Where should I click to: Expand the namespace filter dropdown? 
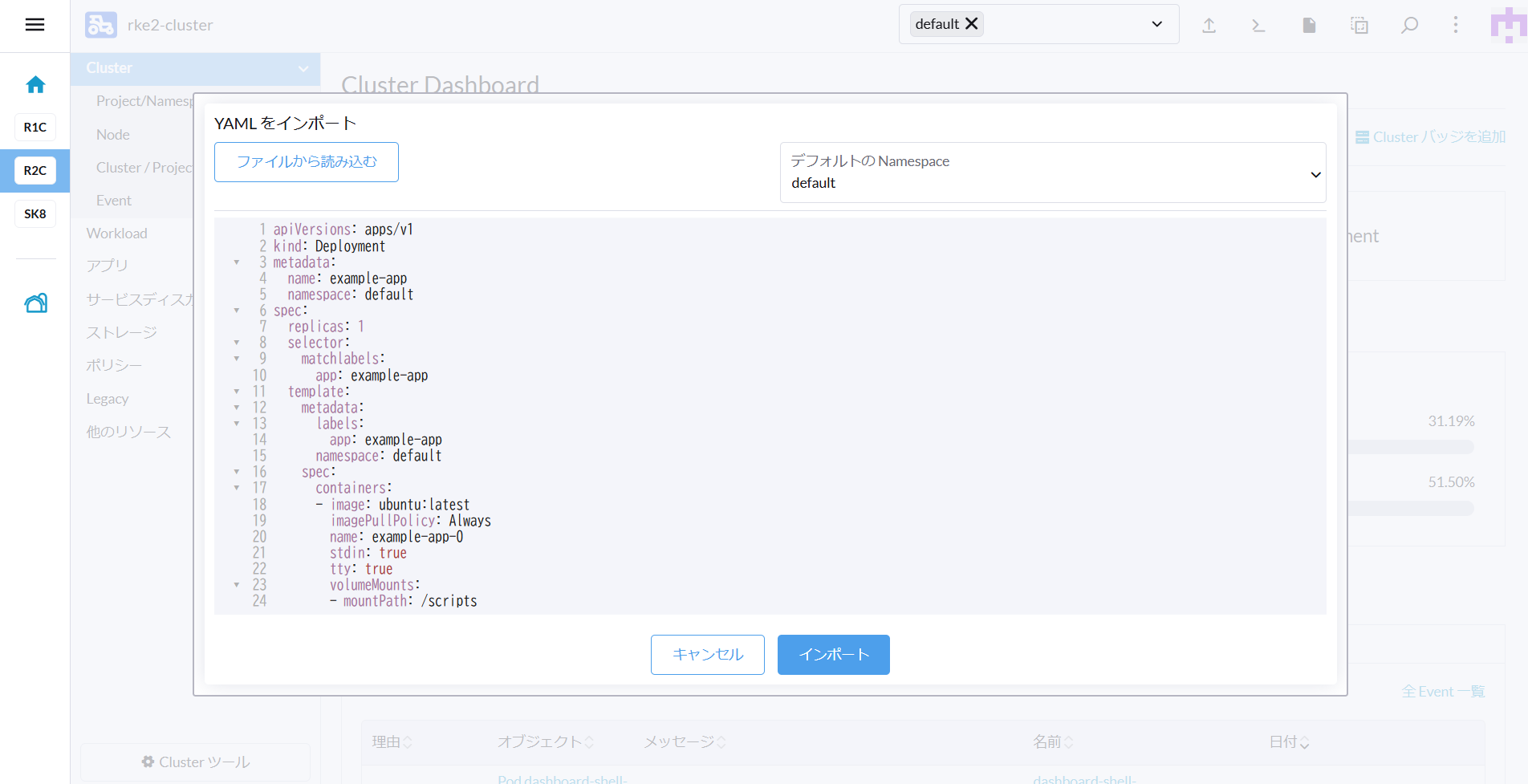[1157, 24]
